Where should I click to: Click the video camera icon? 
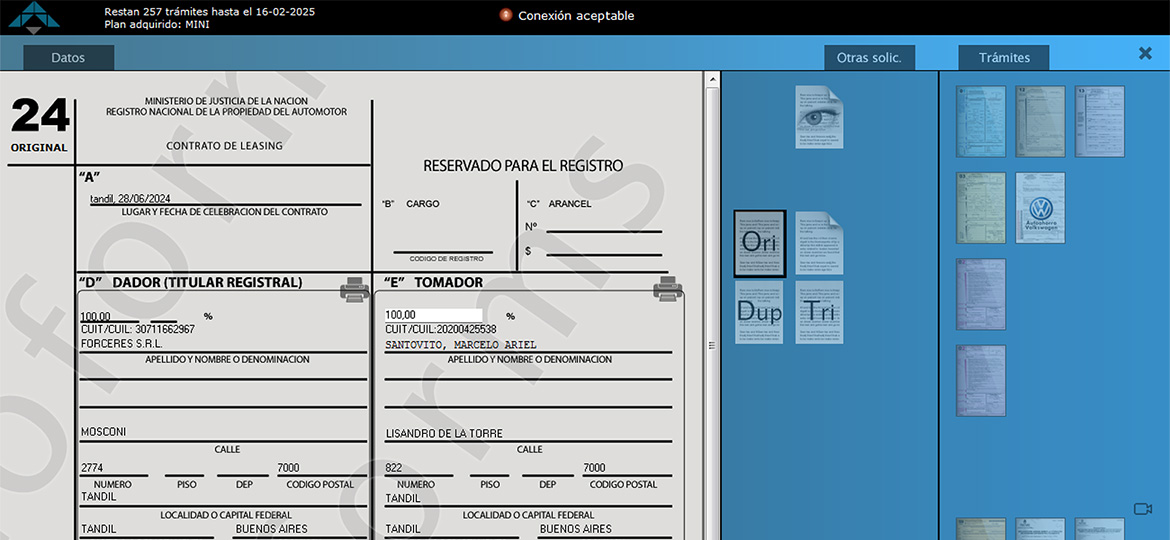click(1142, 509)
